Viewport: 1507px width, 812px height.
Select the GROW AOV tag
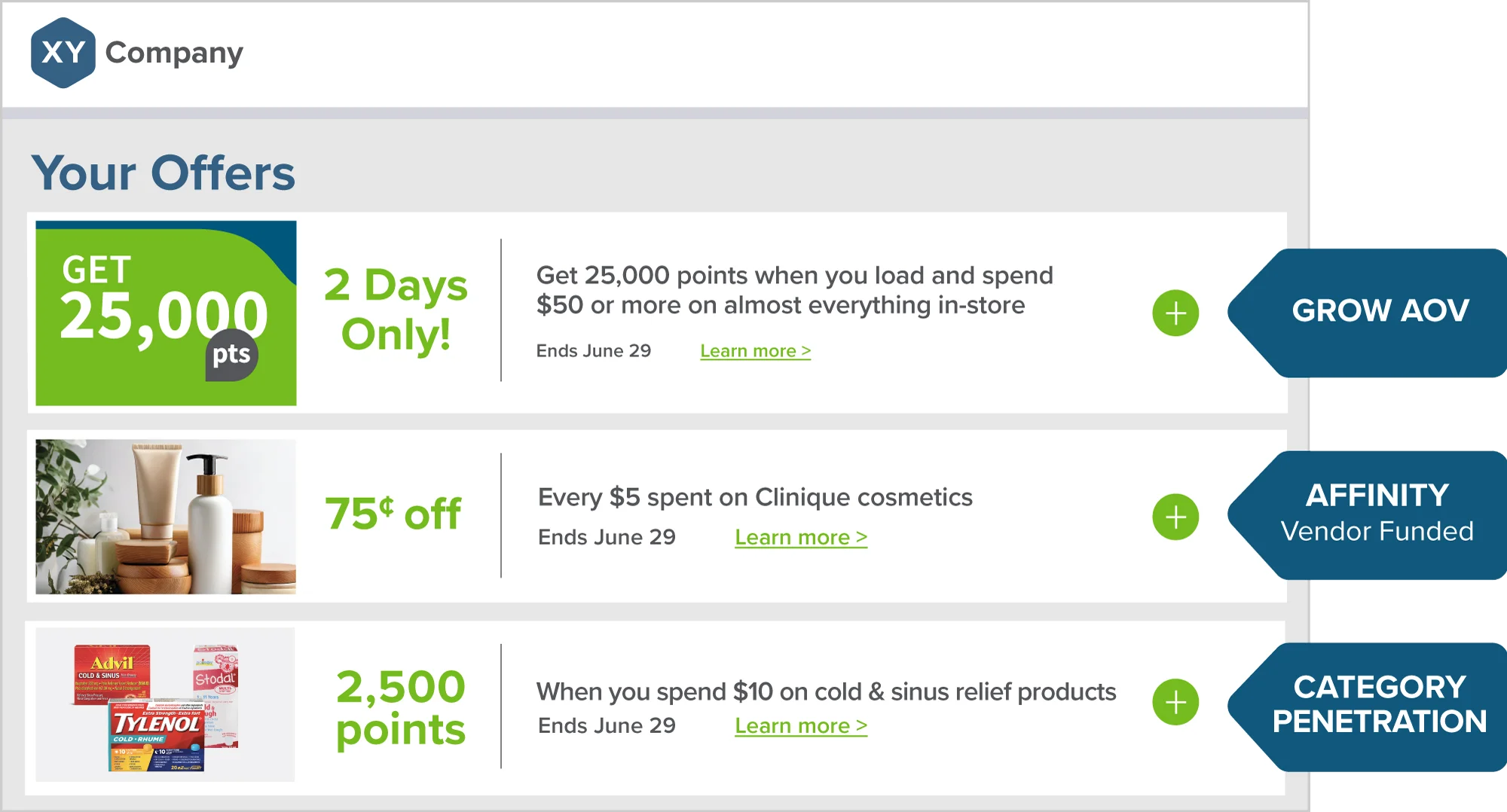point(1379,310)
